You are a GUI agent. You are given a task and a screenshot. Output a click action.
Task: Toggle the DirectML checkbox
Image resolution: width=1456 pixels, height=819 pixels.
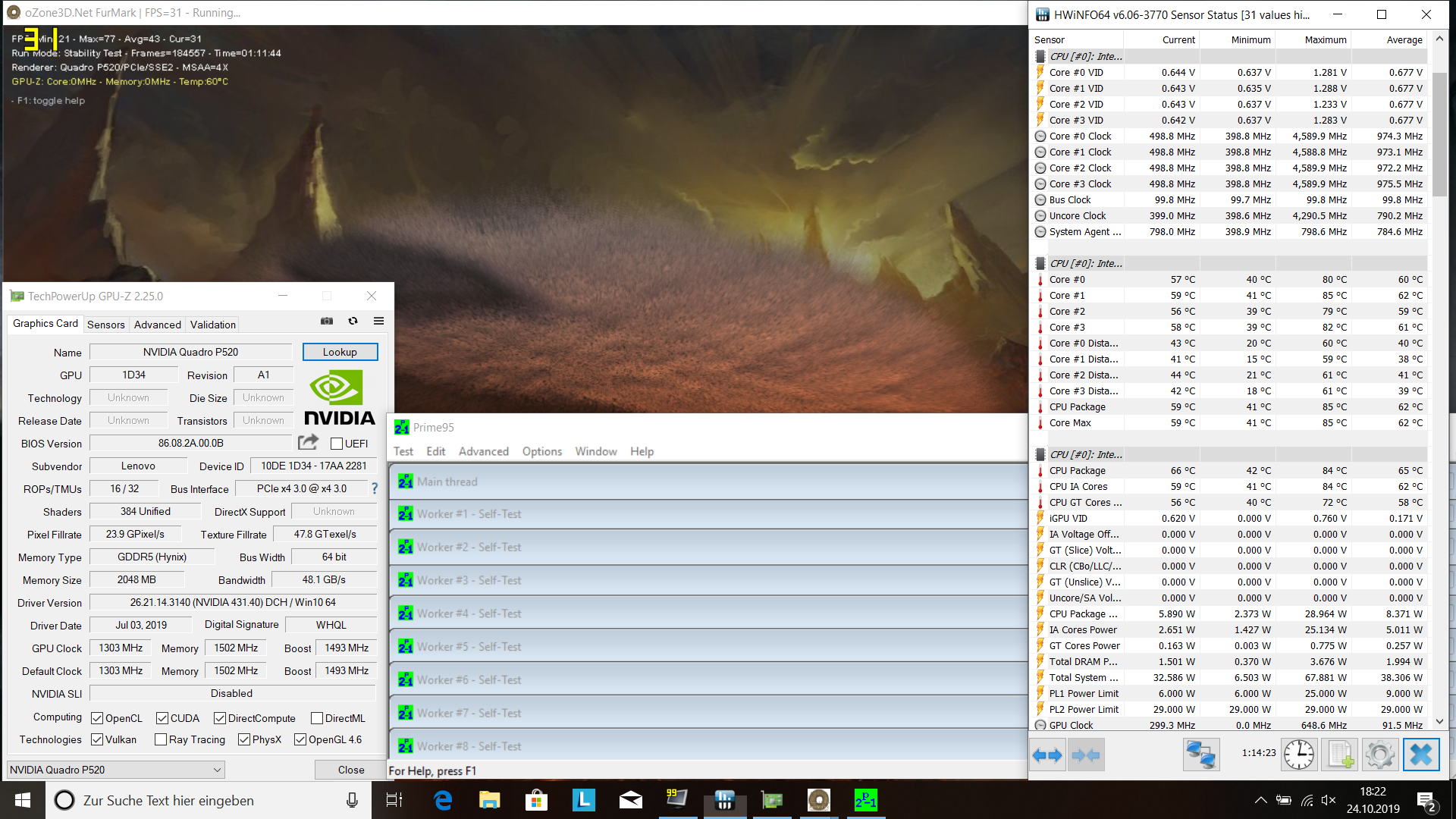317,718
